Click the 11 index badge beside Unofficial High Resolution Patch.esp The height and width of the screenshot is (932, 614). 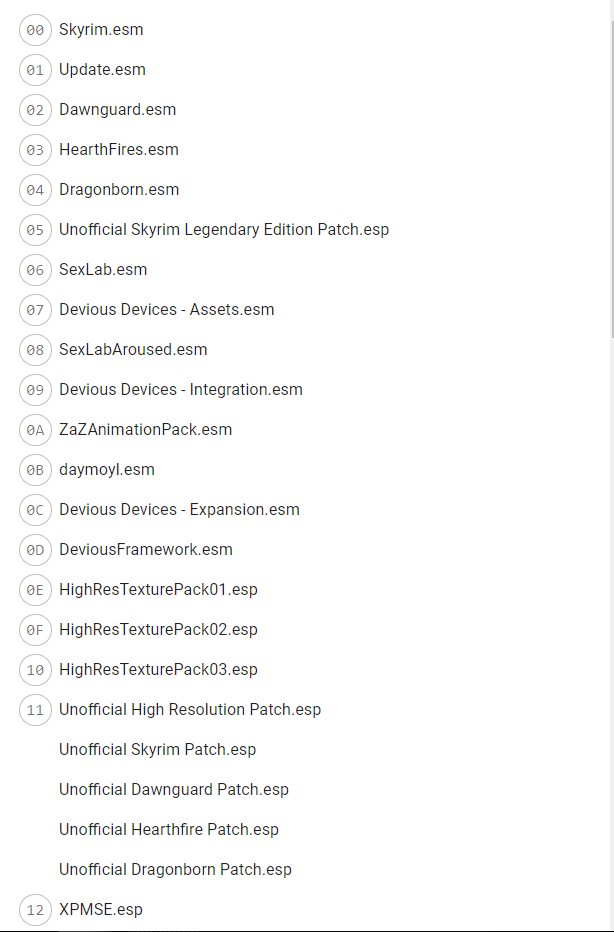[x=35, y=710]
